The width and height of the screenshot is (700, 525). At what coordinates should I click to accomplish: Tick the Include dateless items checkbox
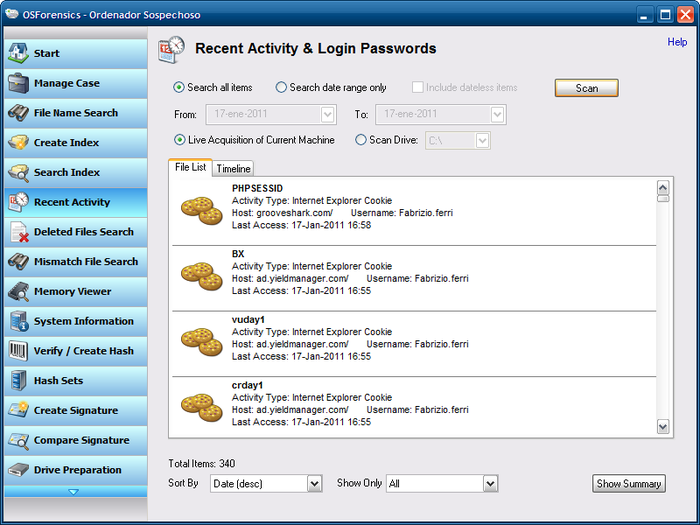417,87
